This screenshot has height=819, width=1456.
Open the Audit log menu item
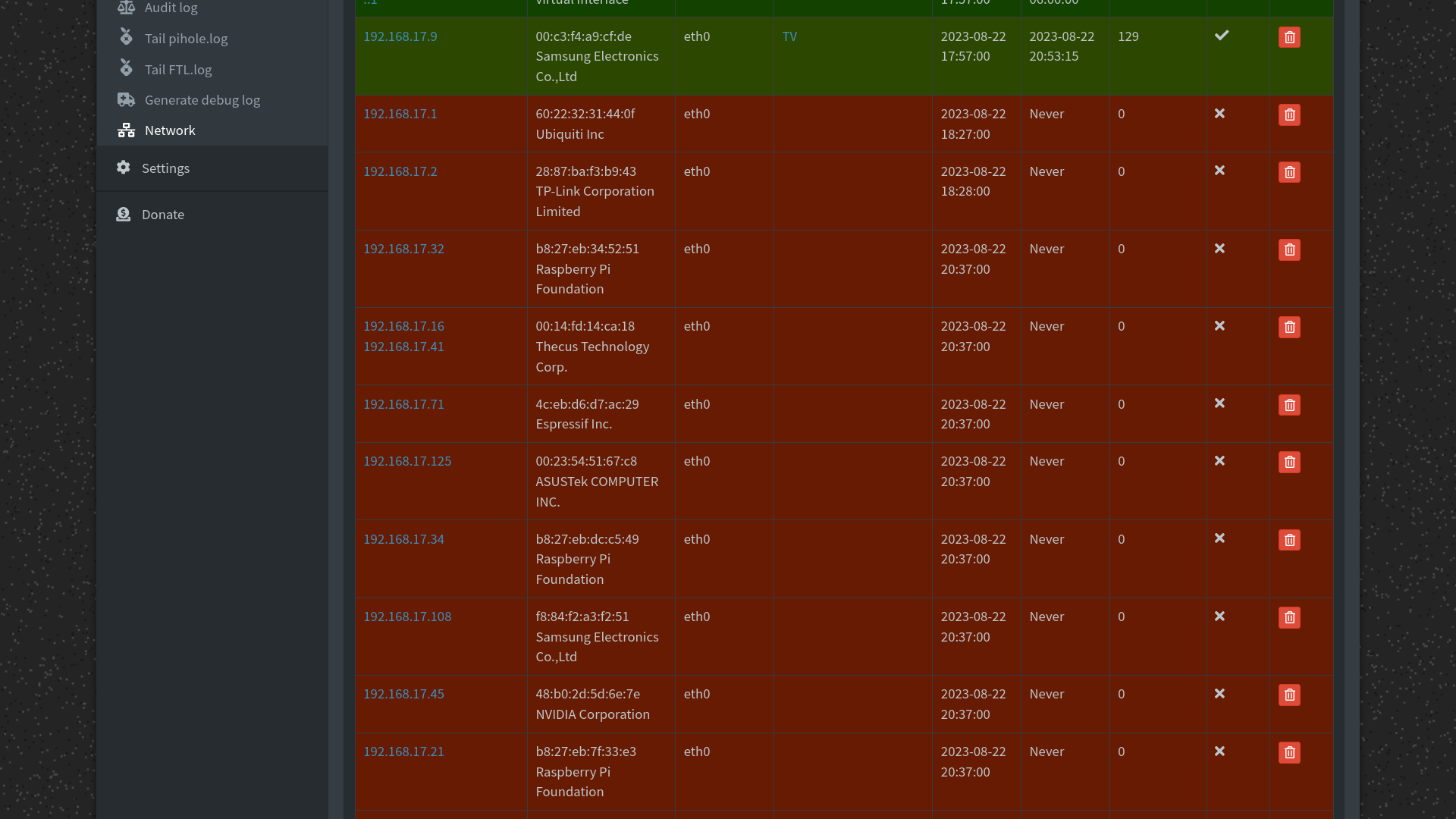pos(171,8)
